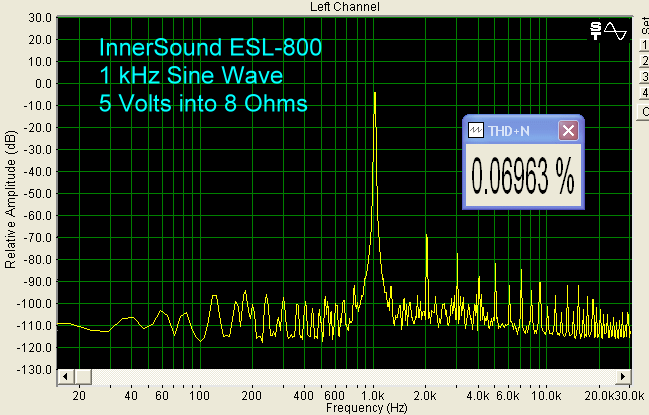Click the 100 frequency axis label

200,396
